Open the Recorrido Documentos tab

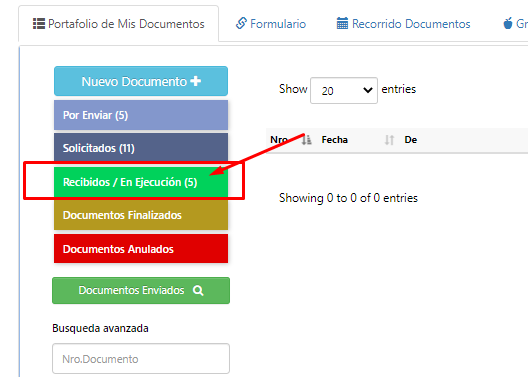coord(403,24)
